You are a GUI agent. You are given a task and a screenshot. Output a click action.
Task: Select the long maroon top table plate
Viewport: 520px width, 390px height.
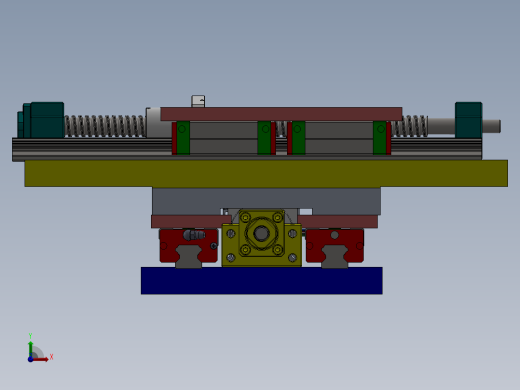(x=281, y=114)
